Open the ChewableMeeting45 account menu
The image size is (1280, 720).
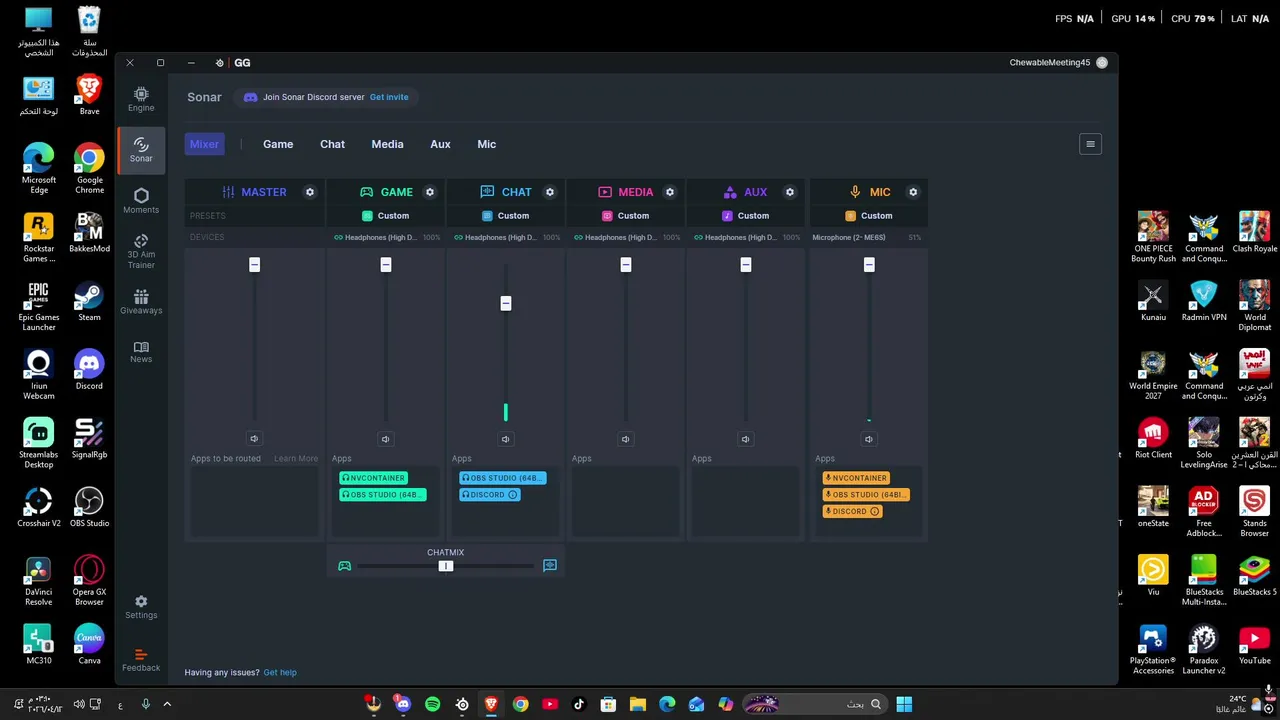click(x=1058, y=62)
